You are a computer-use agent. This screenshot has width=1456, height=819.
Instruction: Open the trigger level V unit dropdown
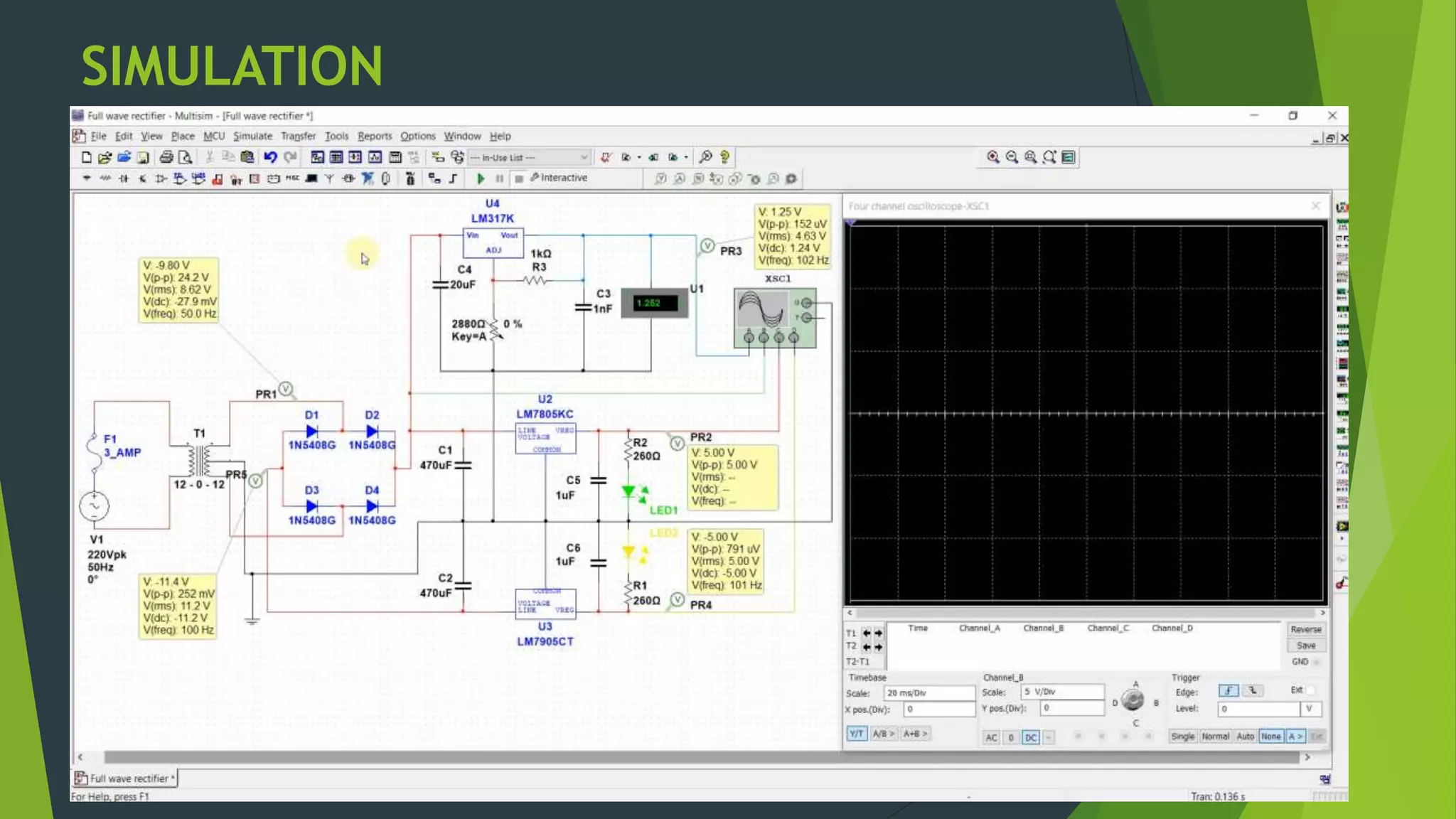(1310, 709)
